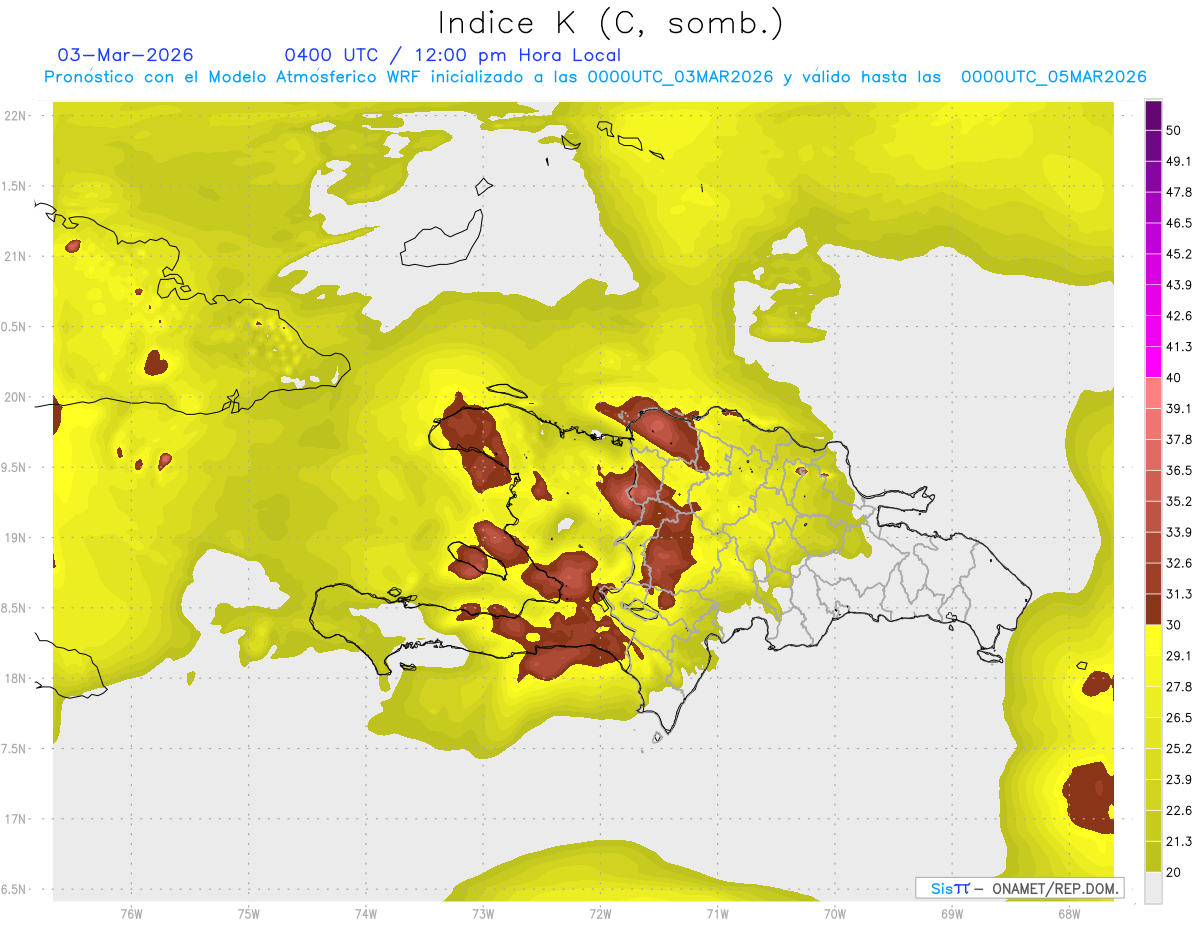Click the '0400 UTC / 12:00 pm Hora Local' time

(453, 55)
